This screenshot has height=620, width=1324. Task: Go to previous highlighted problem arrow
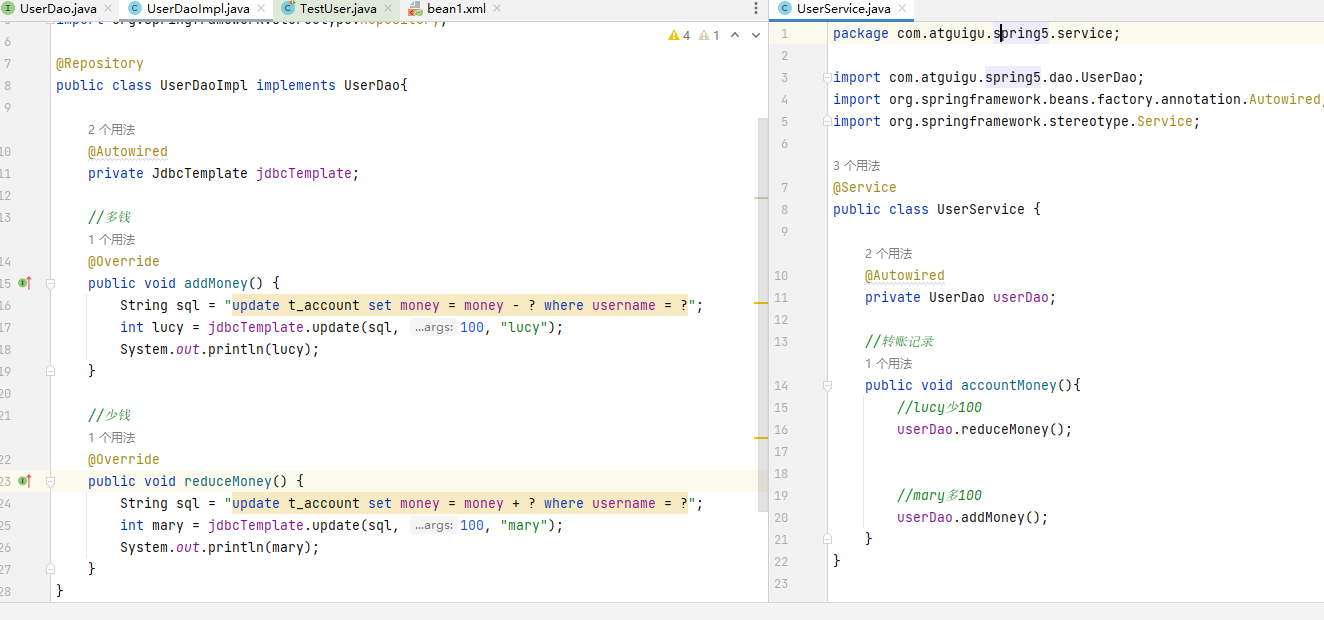(x=735, y=35)
